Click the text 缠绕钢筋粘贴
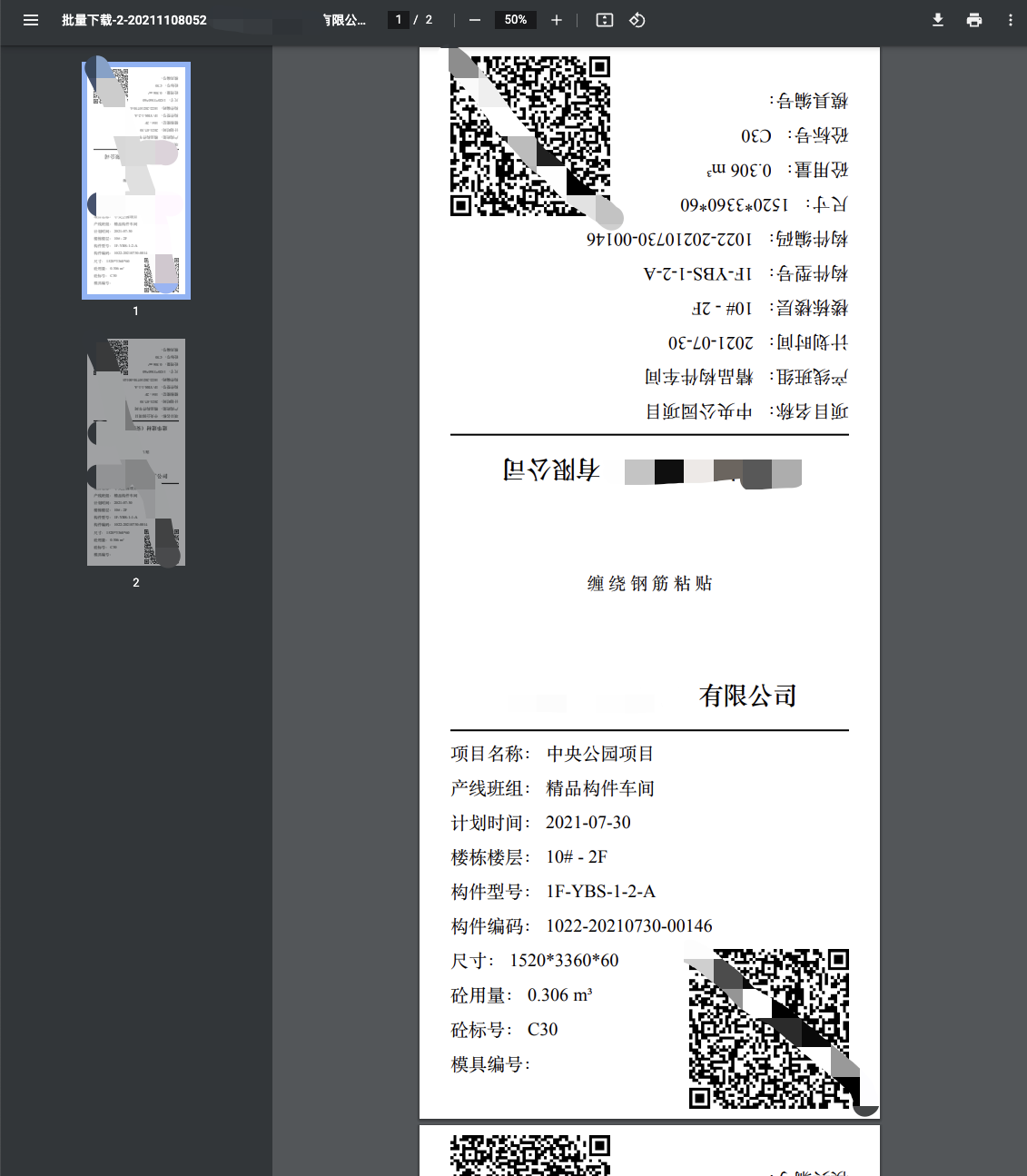Viewport: 1027px width, 1176px height. pos(649,584)
